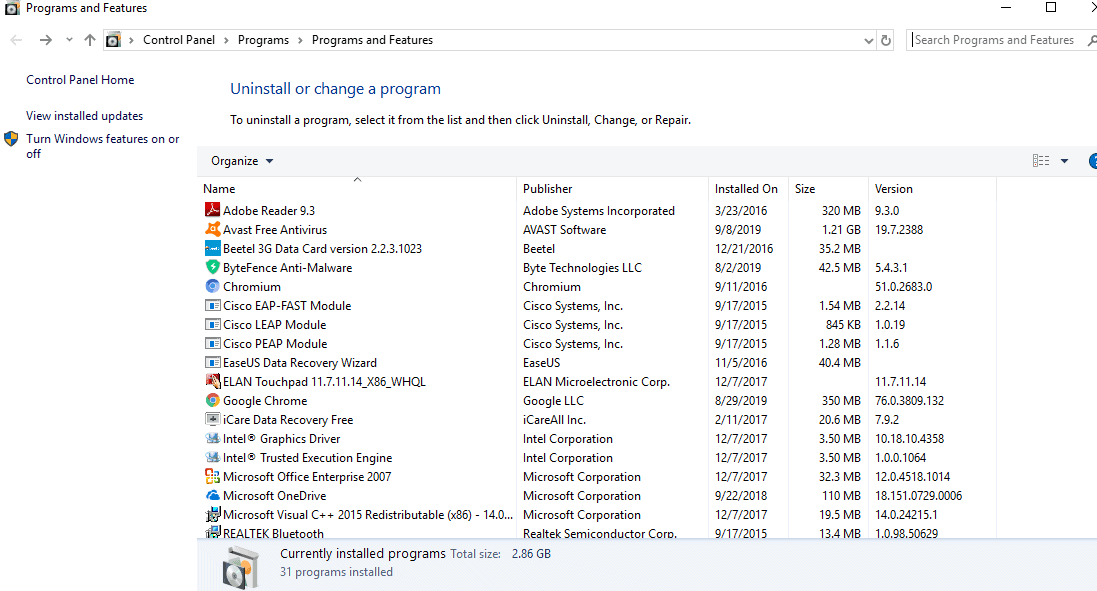Screen dimensions: 1097x591
Task: Click the Adobe Reader 9.3 program icon
Action: (212, 210)
